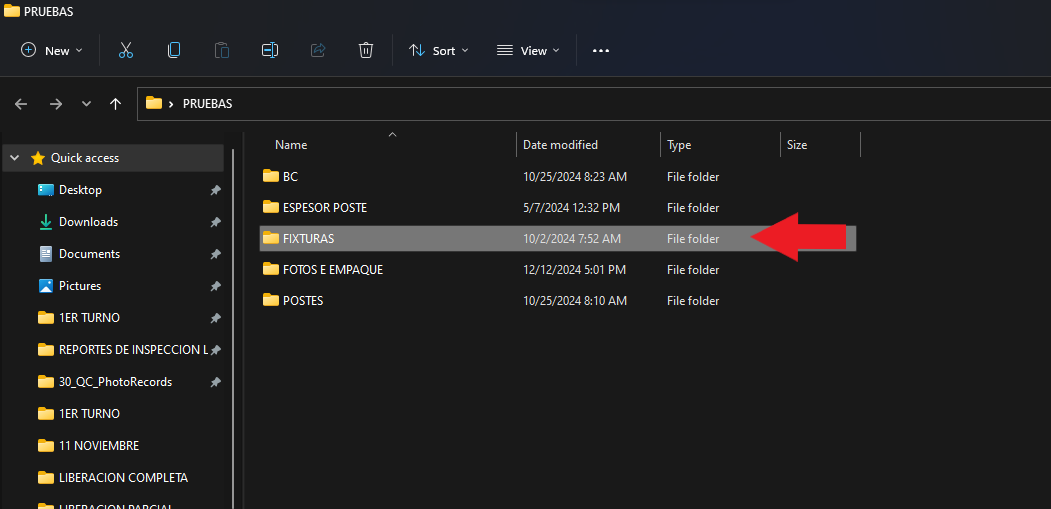Image resolution: width=1051 pixels, height=509 pixels.
Task: Select the POSTES folder
Action: pyautogui.click(x=558, y=300)
